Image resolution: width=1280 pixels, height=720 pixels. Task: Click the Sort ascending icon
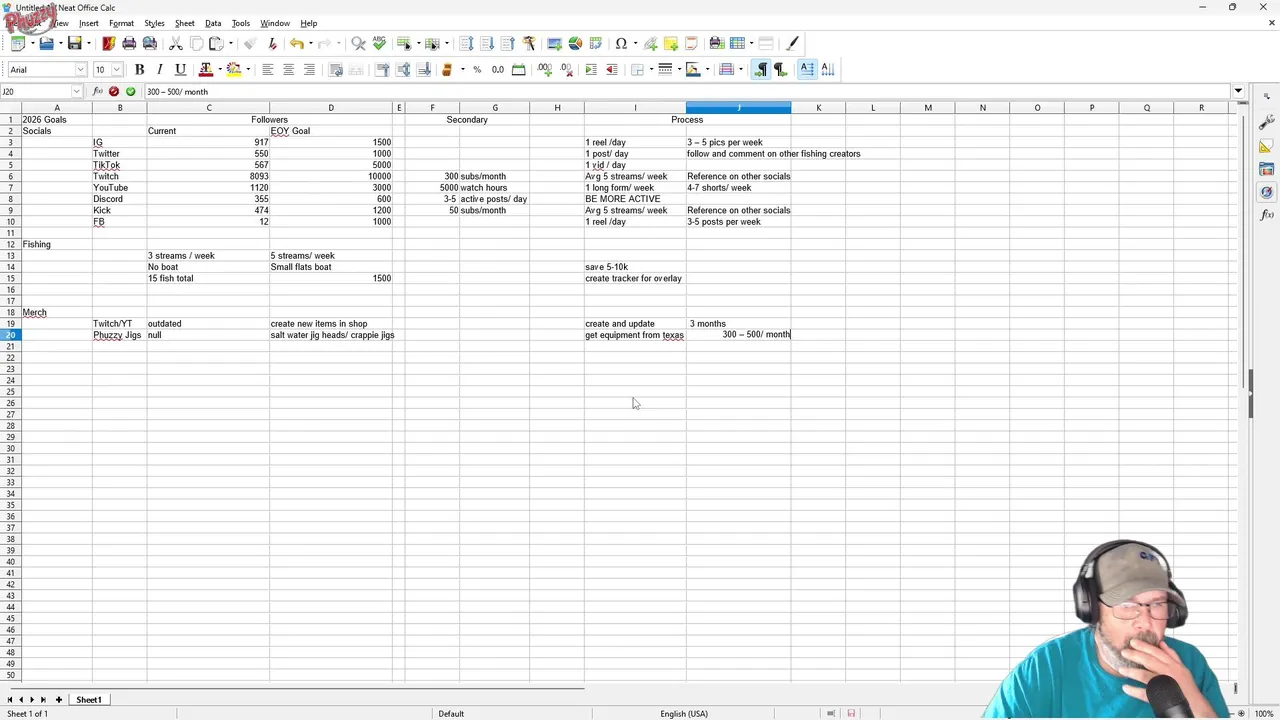487,43
